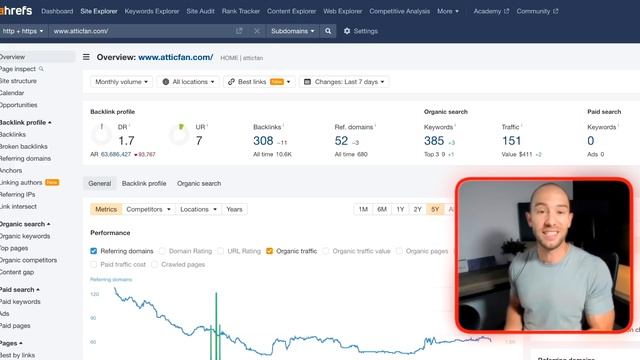Click the search magnifier button
Viewport: 640px width, 360px height.
pyautogui.click(x=328, y=31)
